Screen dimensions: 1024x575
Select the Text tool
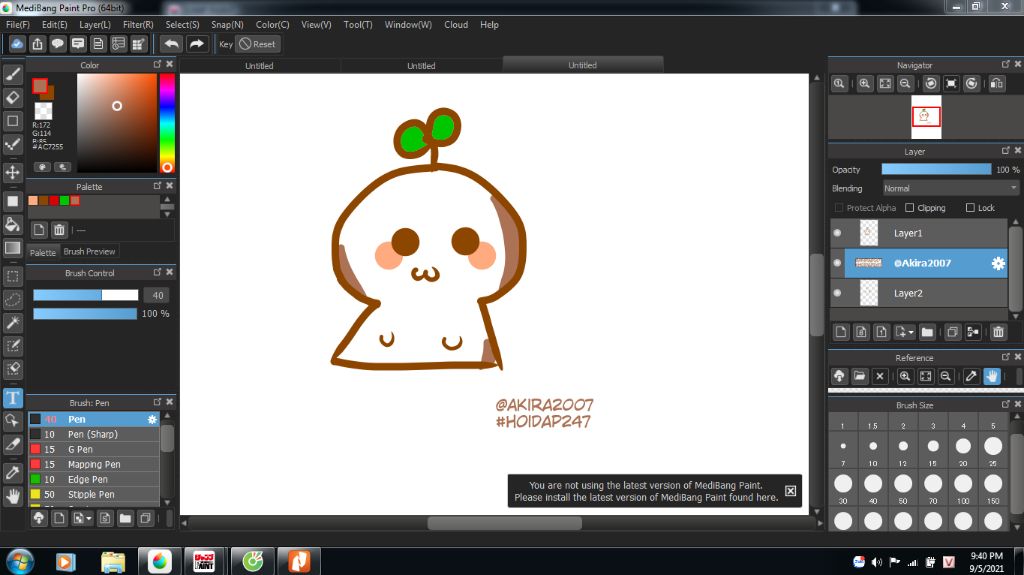12,398
